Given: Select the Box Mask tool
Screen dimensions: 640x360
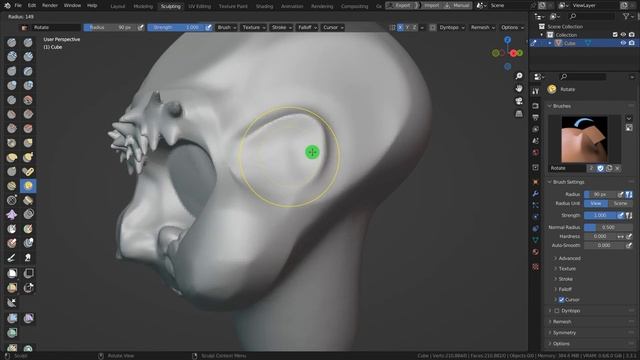Looking at the screenshot, I should [12, 273].
